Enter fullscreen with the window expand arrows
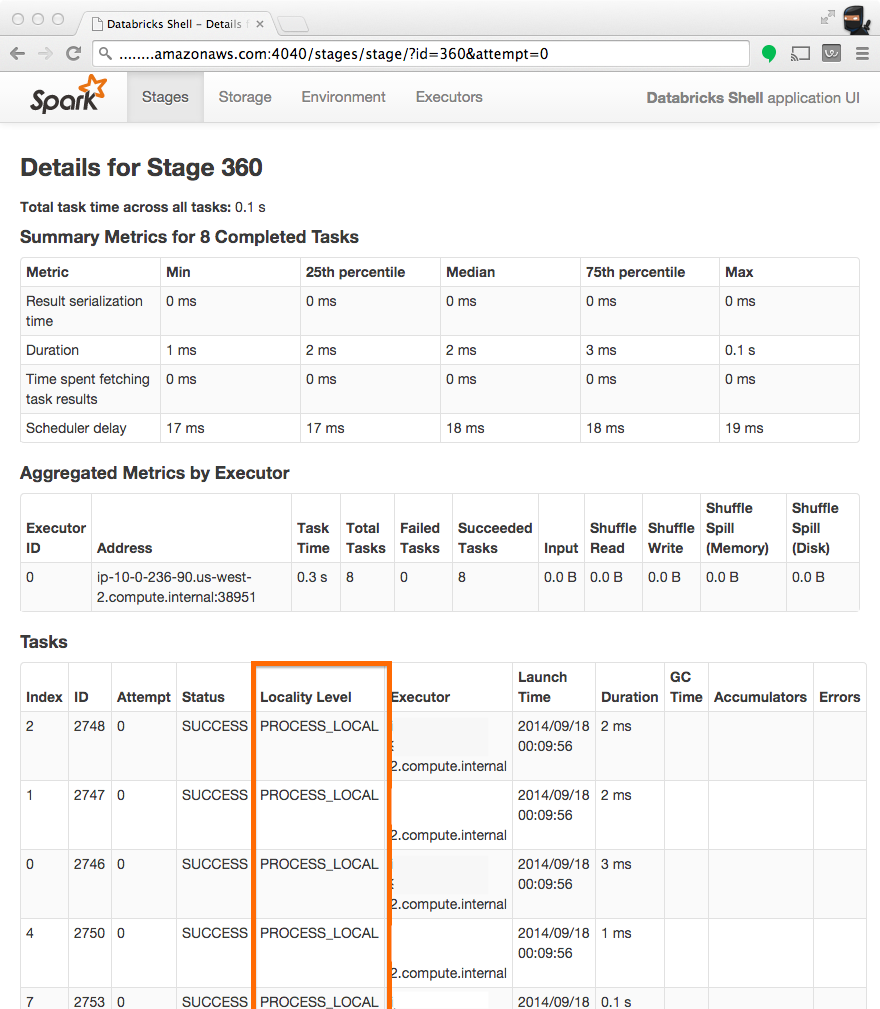 827,17
